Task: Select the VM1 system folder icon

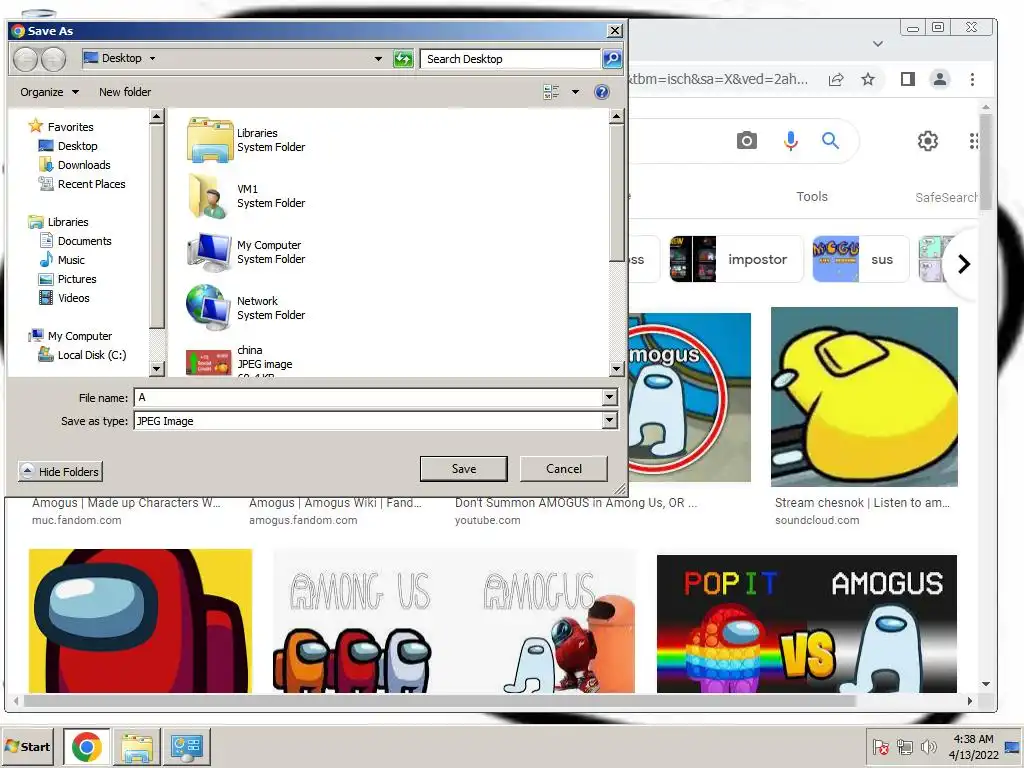Action: tap(210, 196)
